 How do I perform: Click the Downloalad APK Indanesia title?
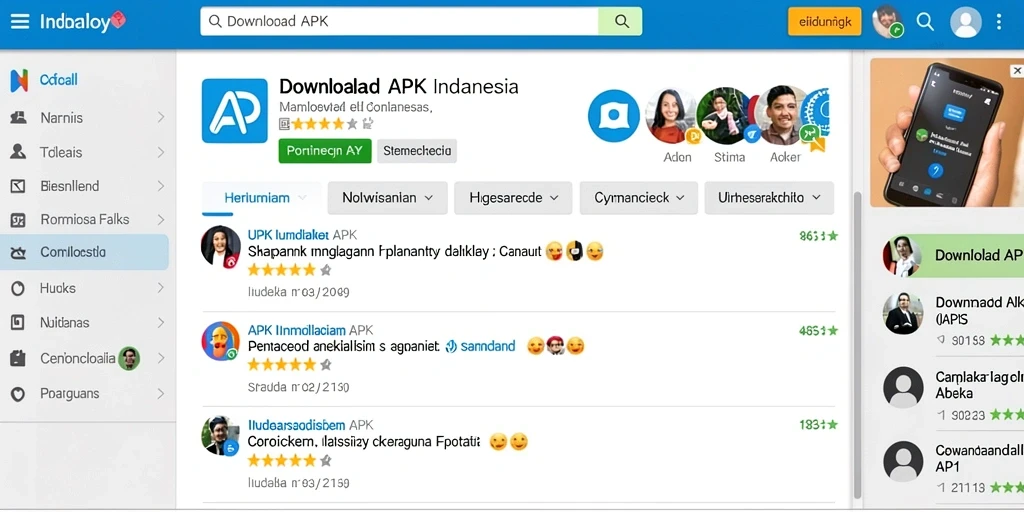(x=398, y=86)
